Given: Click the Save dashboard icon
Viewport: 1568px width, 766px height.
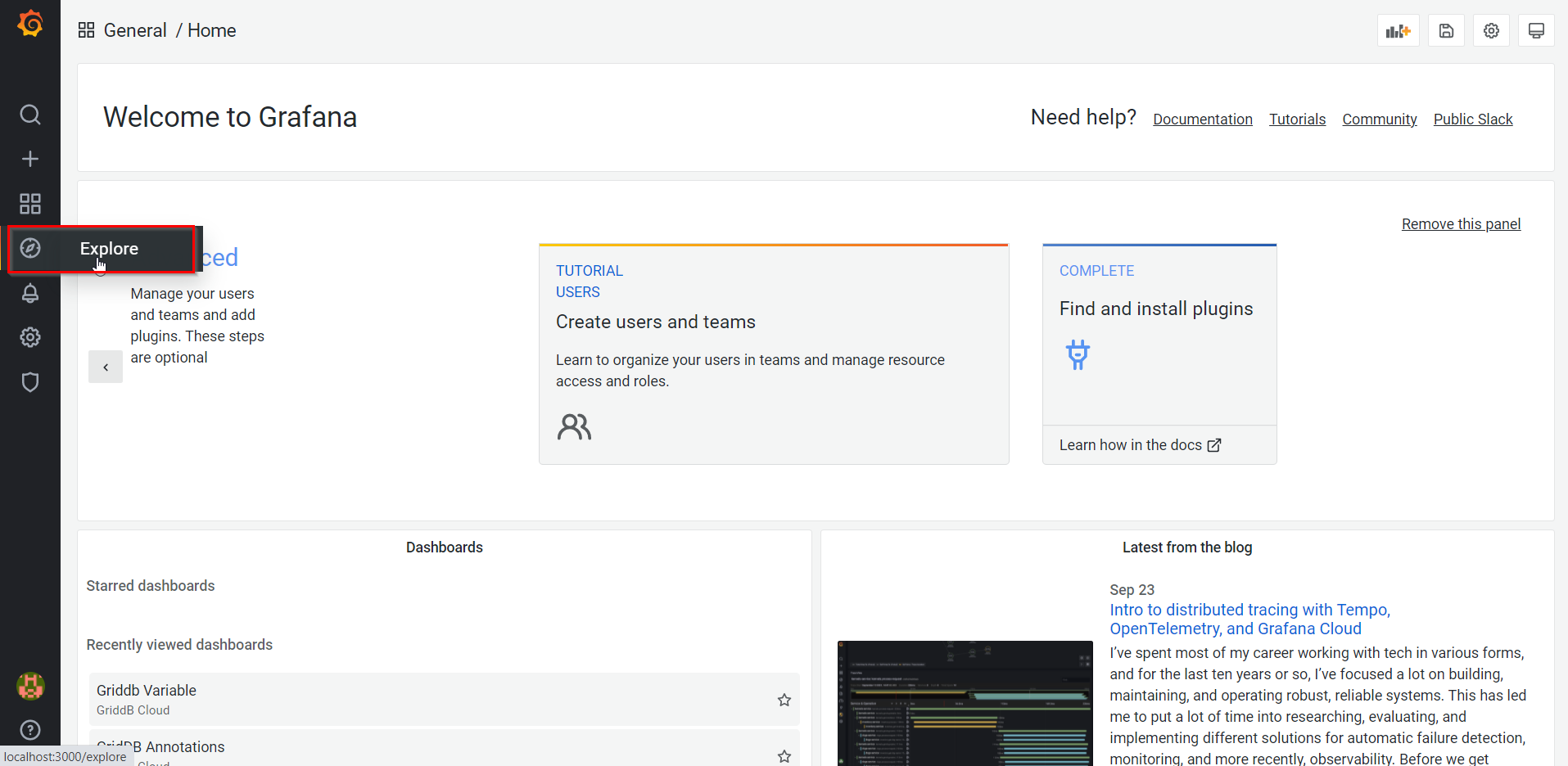Looking at the screenshot, I should tap(1446, 31).
